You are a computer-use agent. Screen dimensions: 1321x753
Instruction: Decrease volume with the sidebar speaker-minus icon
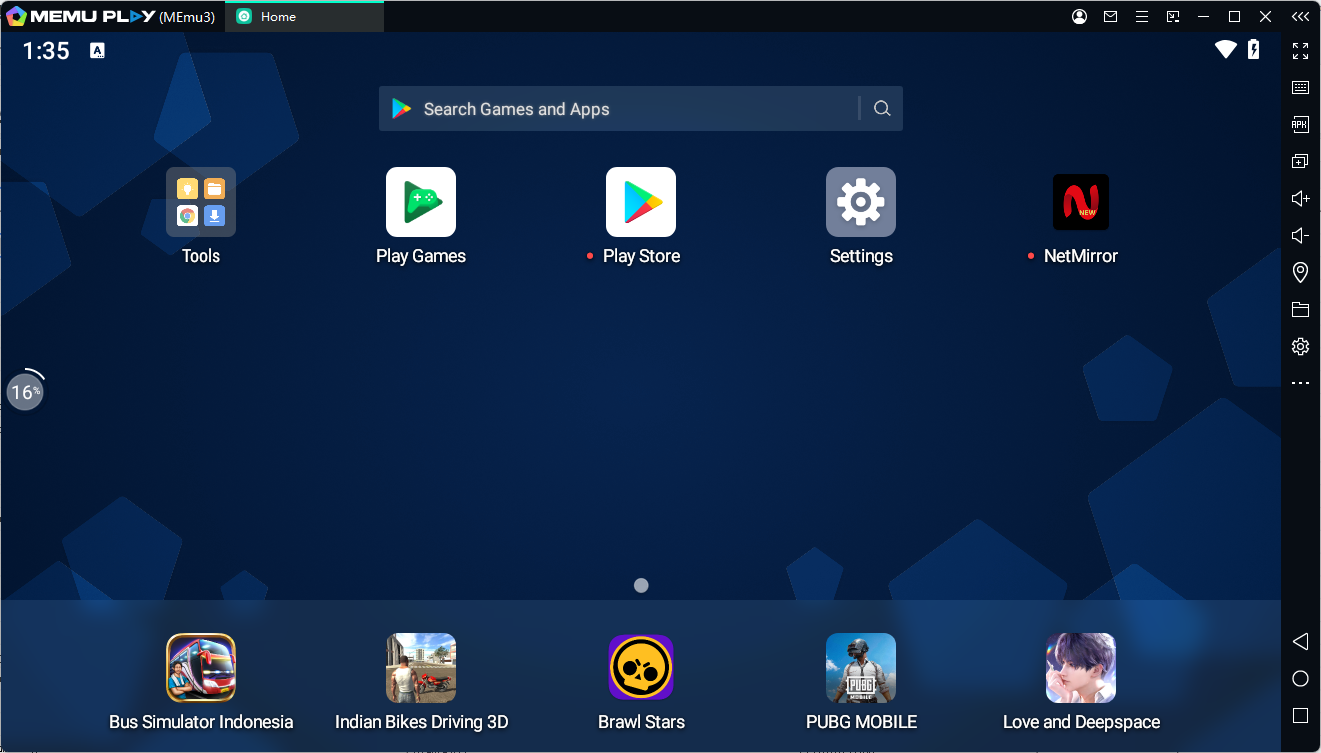click(x=1300, y=235)
